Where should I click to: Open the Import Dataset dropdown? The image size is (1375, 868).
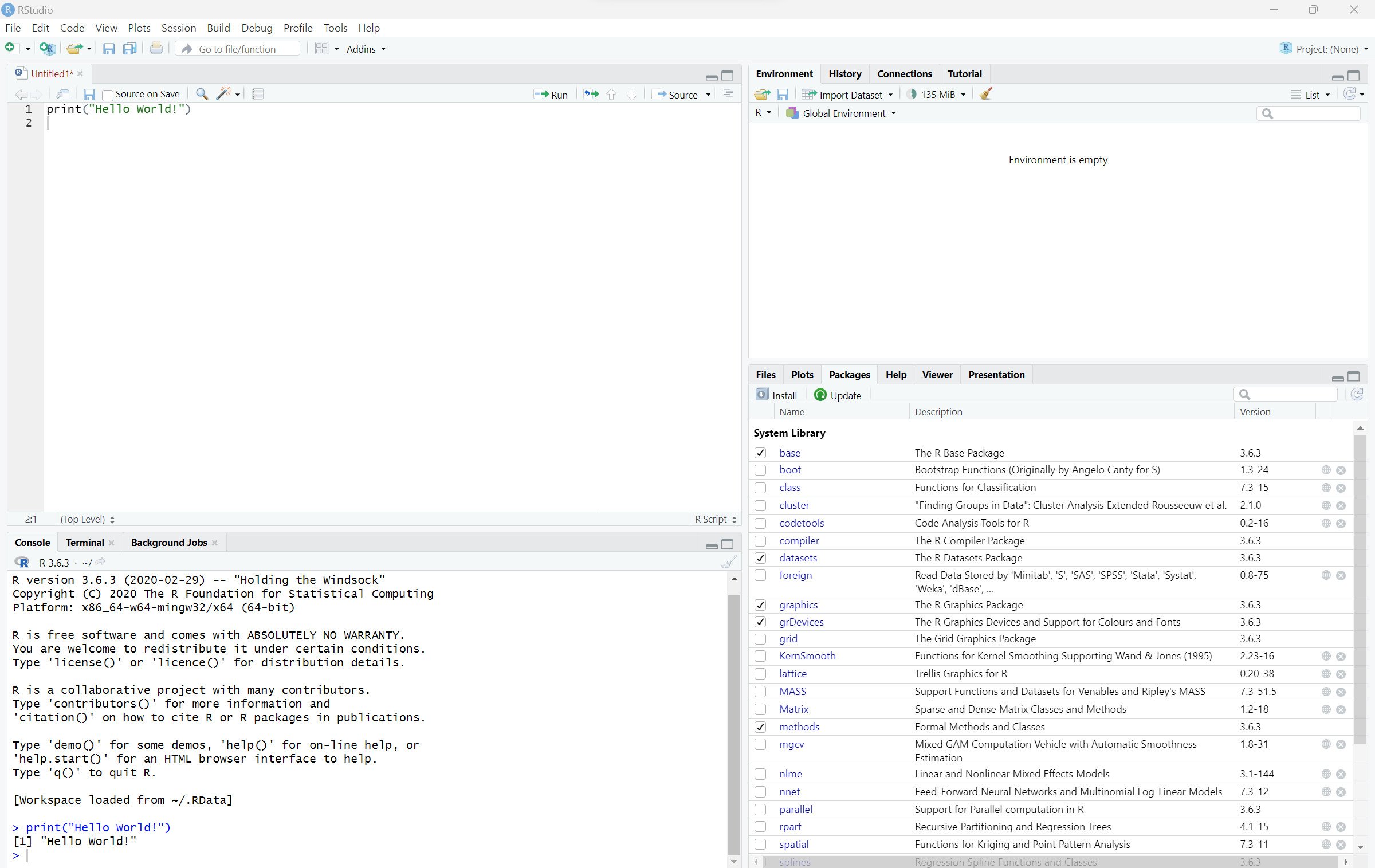click(x=850, y=95)
